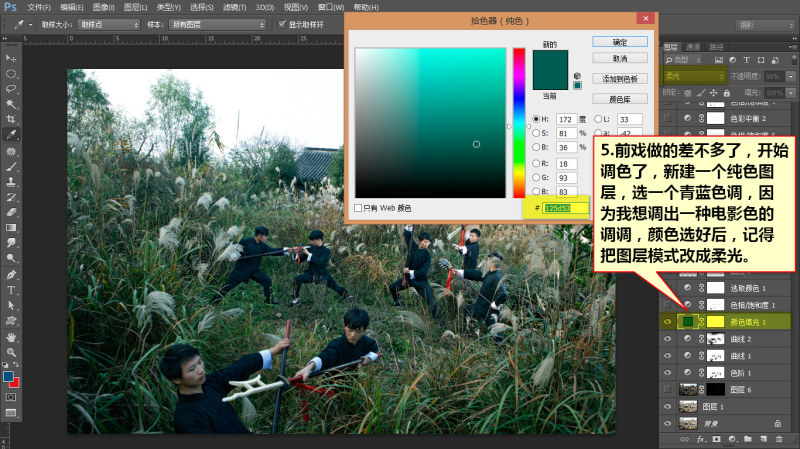Click the vertical hue slider strip

(519, 123)
